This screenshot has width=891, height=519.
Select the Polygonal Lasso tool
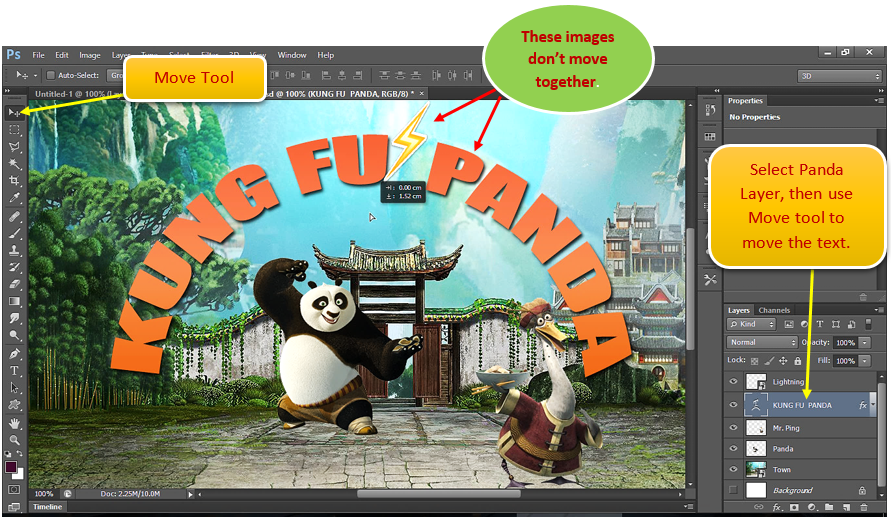coord(14,147)
